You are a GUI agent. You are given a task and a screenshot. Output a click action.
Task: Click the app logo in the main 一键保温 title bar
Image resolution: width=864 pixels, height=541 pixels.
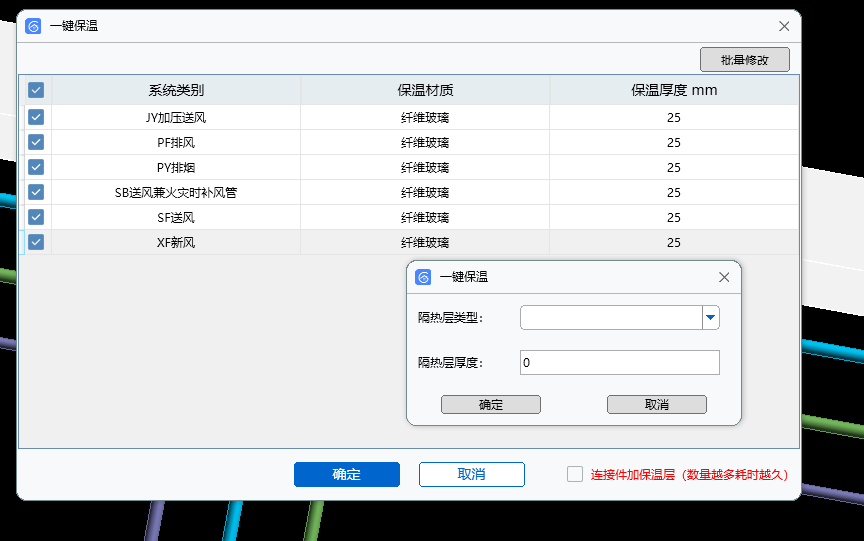[33, 26]
